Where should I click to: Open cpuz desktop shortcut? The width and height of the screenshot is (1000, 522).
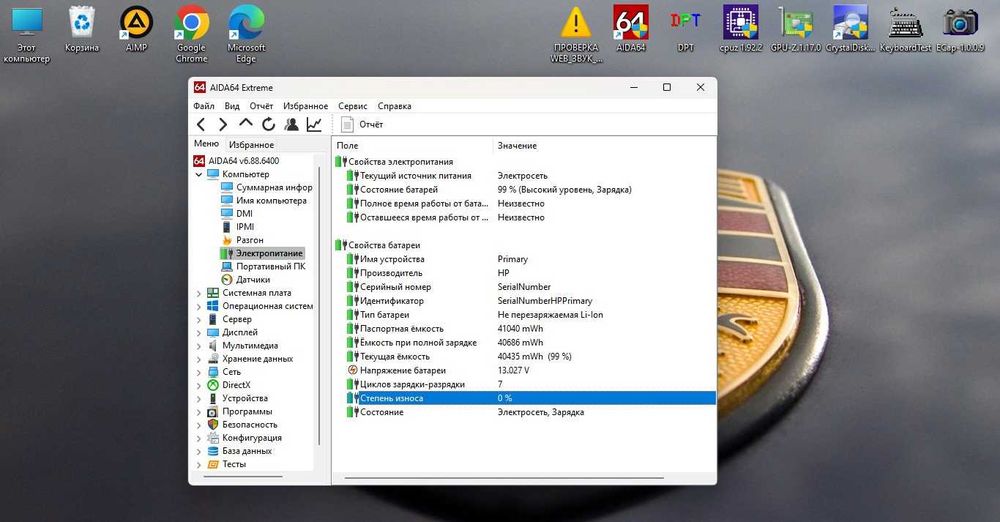tap(740, 30)
